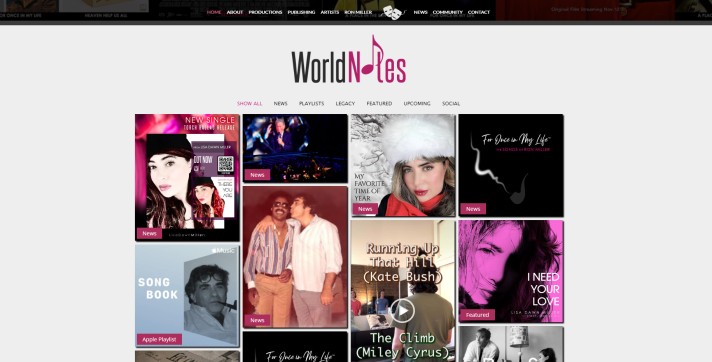Viewport: 712px width, 362px height.
Task: Open the lower For Once in My Life card
Action: [295, 347]
